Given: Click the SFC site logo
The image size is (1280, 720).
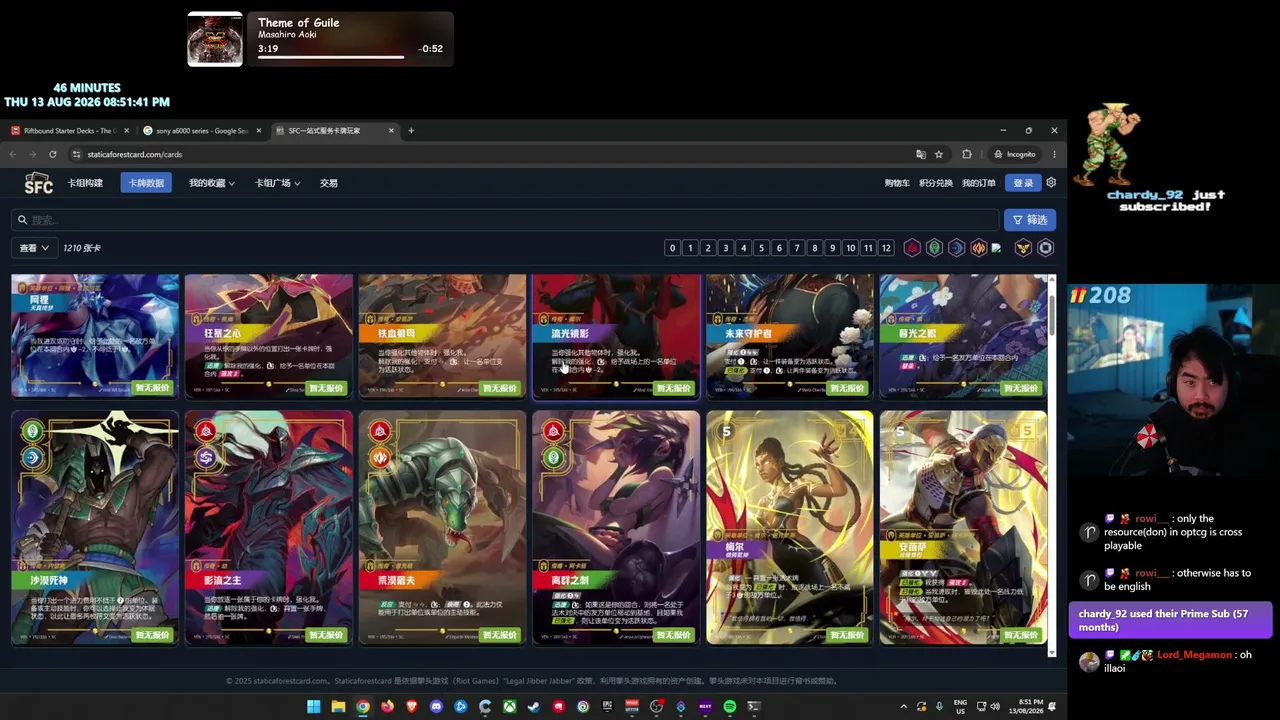Looking at the screenshot, I should click(x=38, y=183).
